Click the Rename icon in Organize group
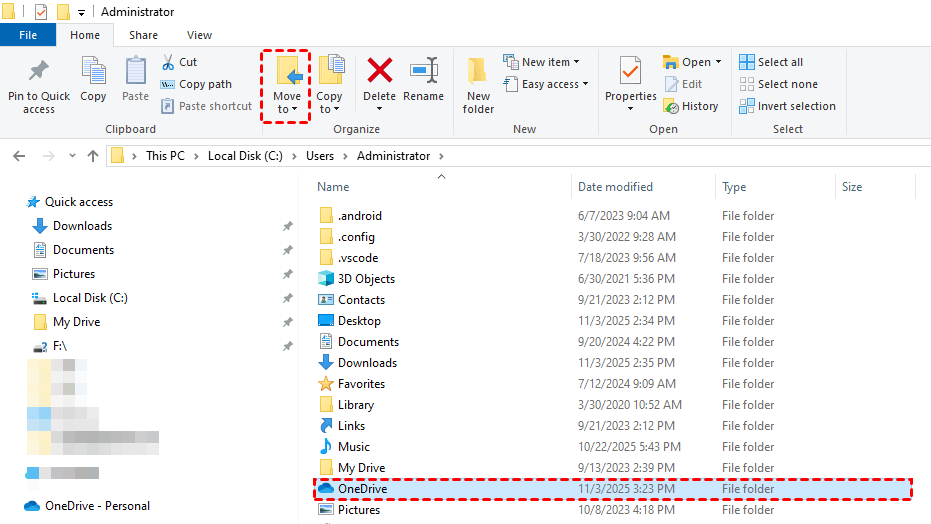 click(423, 70)
